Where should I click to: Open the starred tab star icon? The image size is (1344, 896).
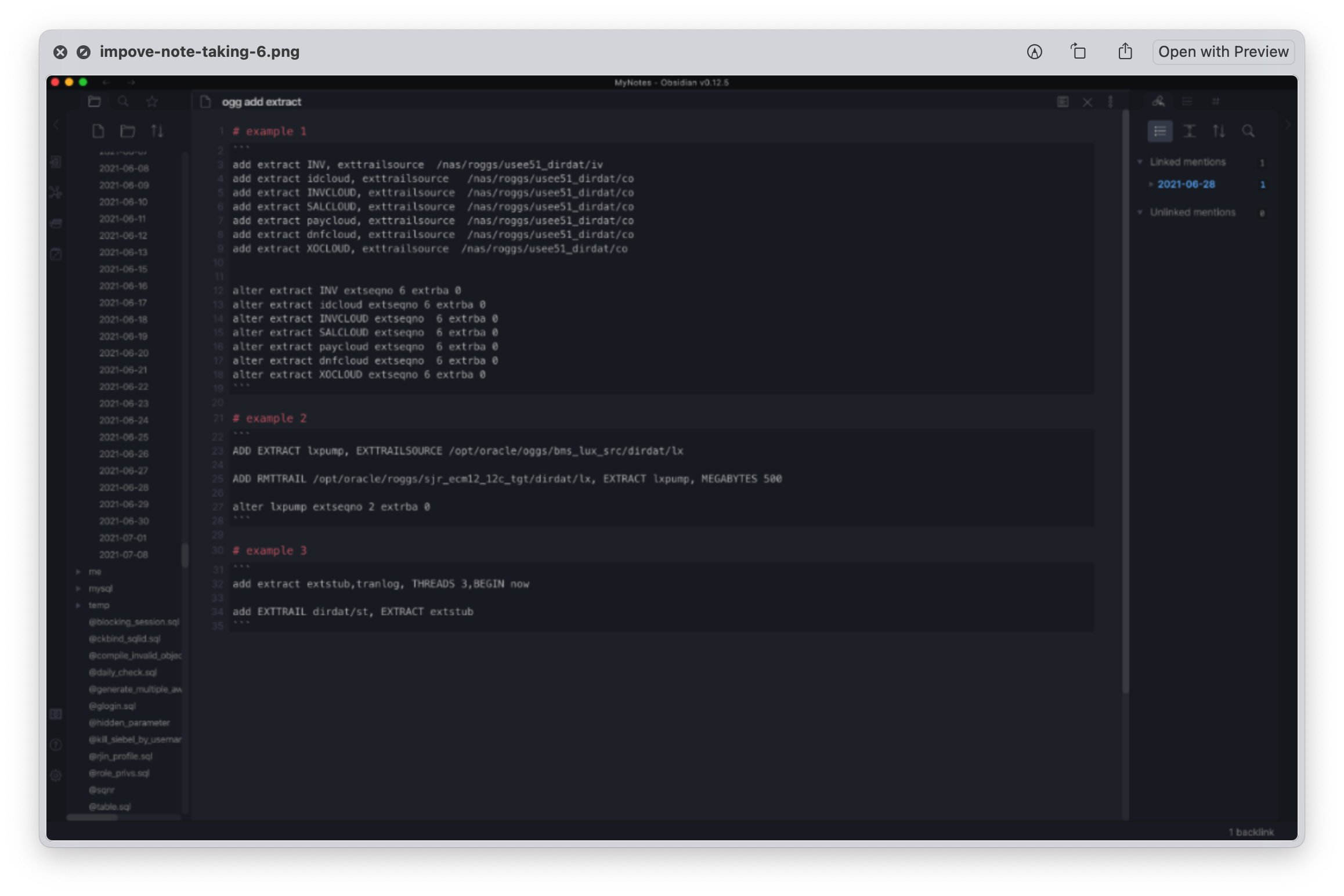[152, 102]
